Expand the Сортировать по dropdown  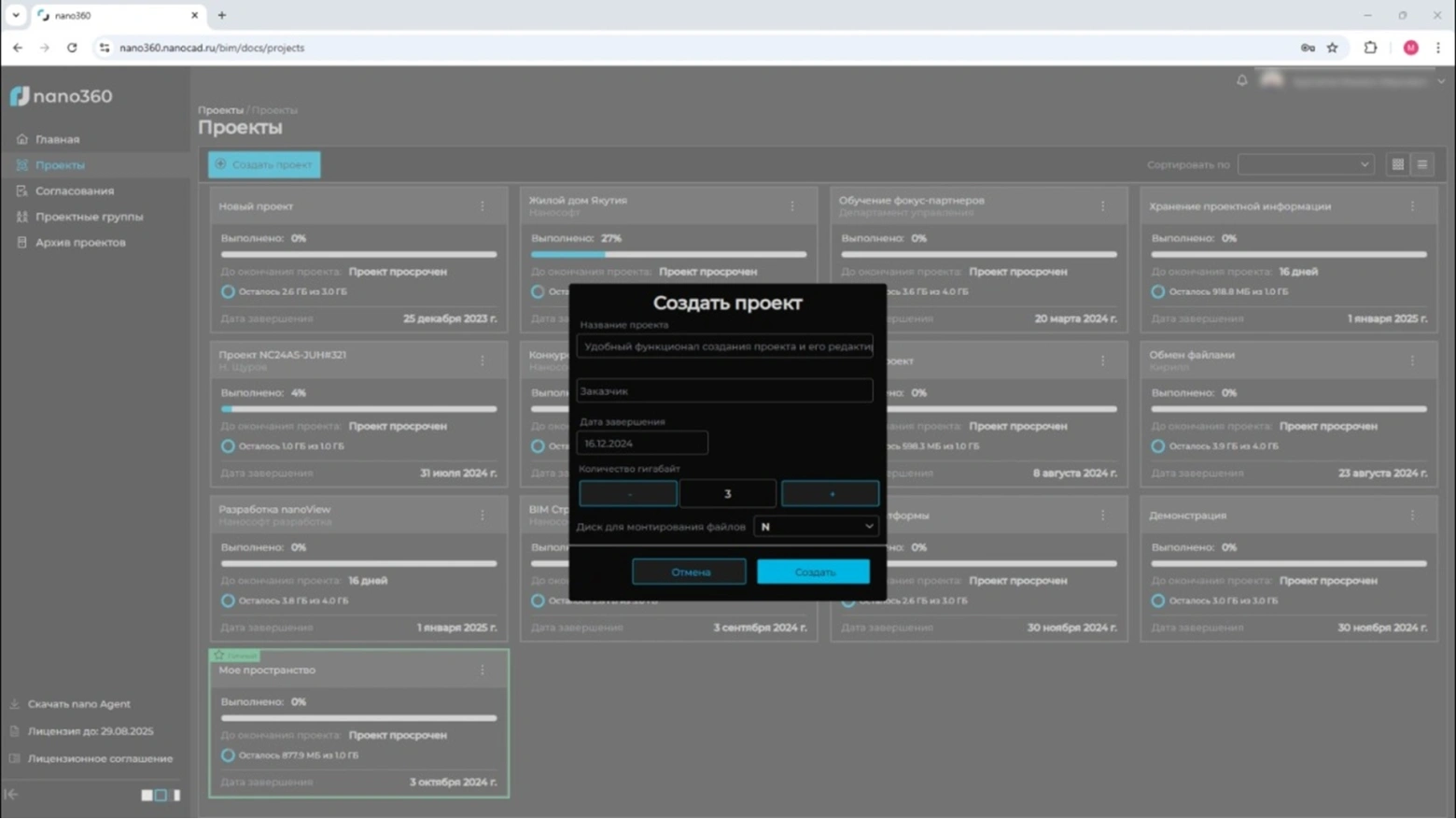(x=1306, y=164)
